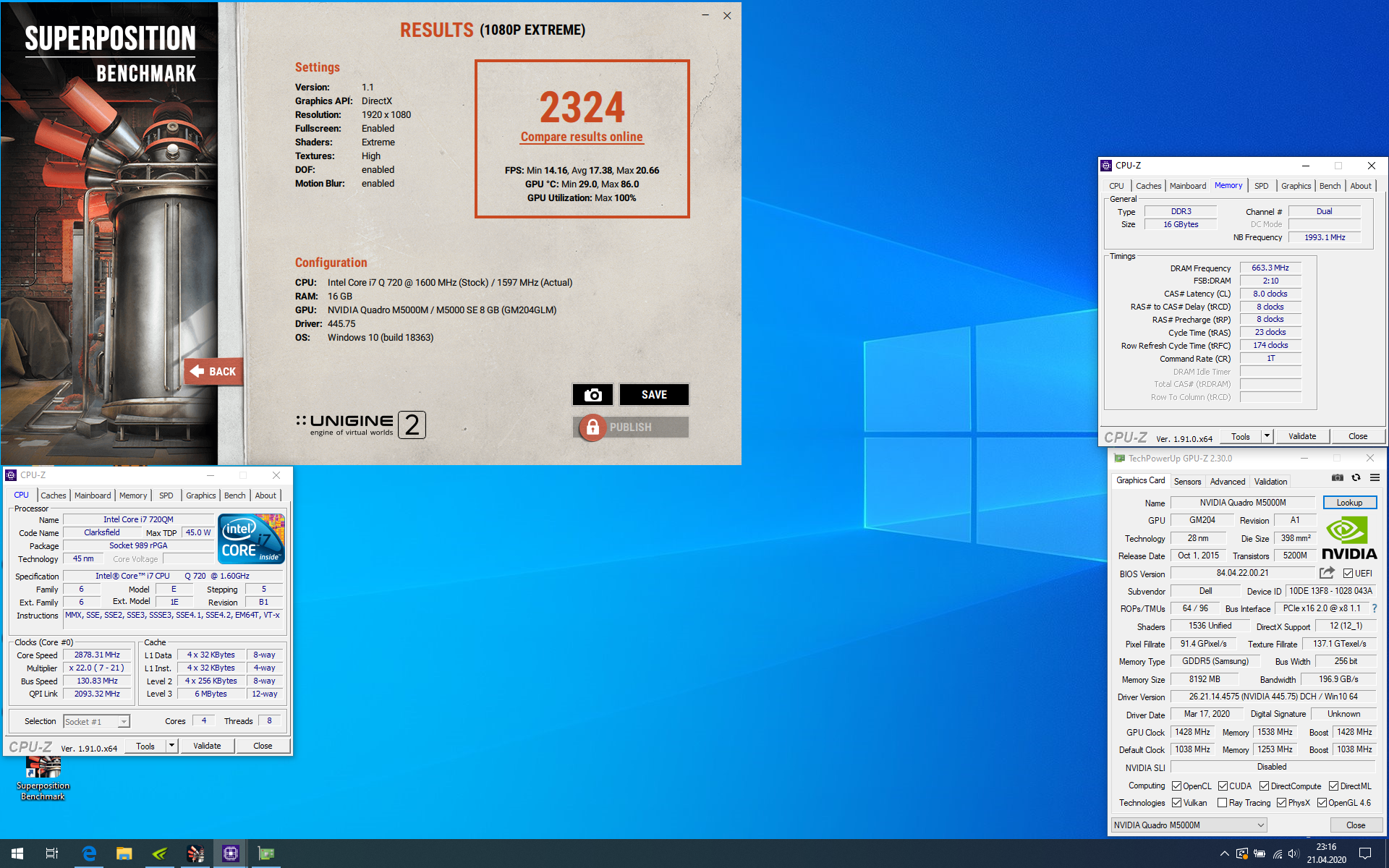This screenshot has width=1389, height=868.
Task: Switch to Advanced tab in GPU-Z
Action: pos(1228,482)
